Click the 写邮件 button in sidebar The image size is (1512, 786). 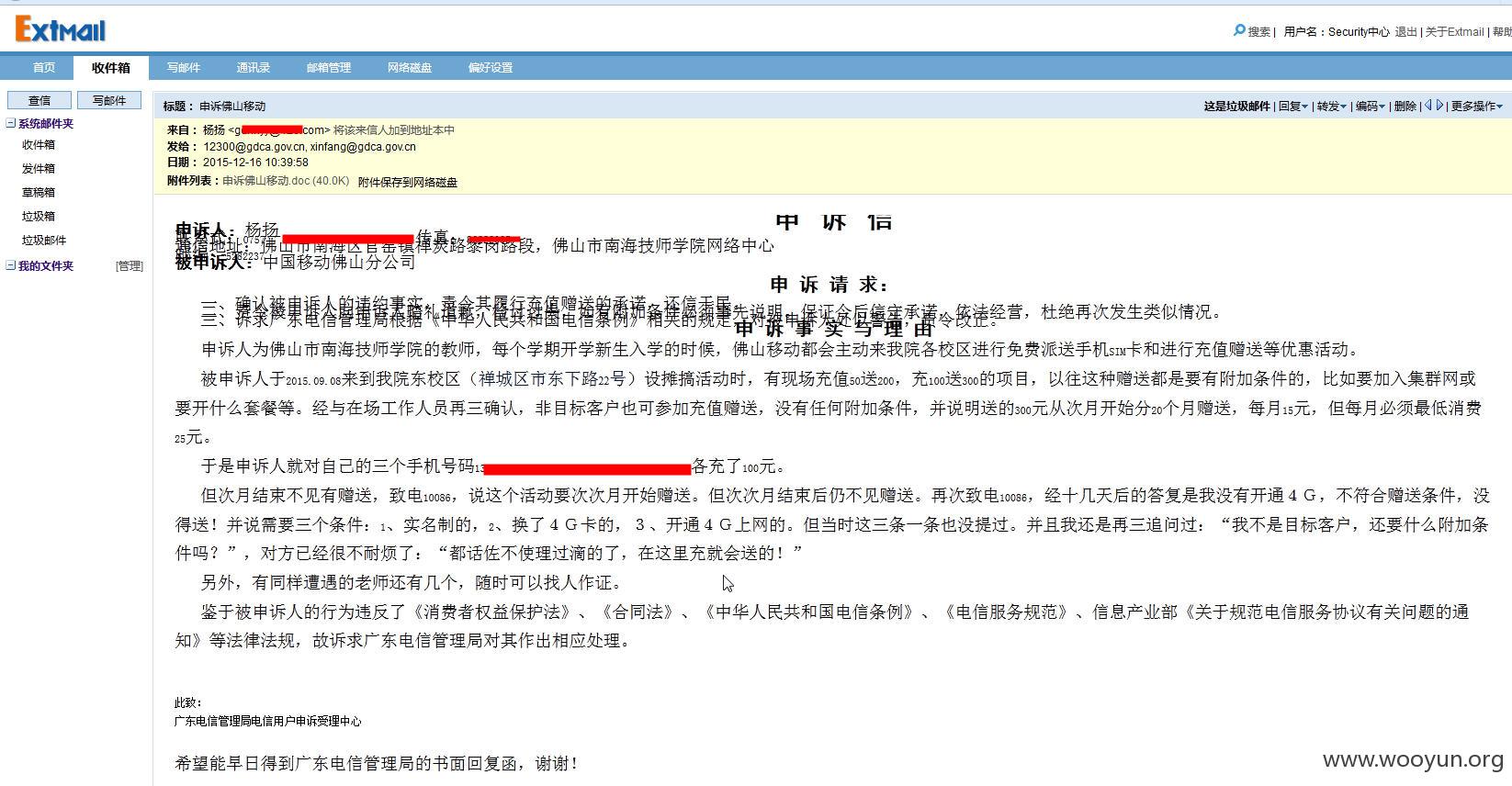pyautogui.click(x=109, y=100)
